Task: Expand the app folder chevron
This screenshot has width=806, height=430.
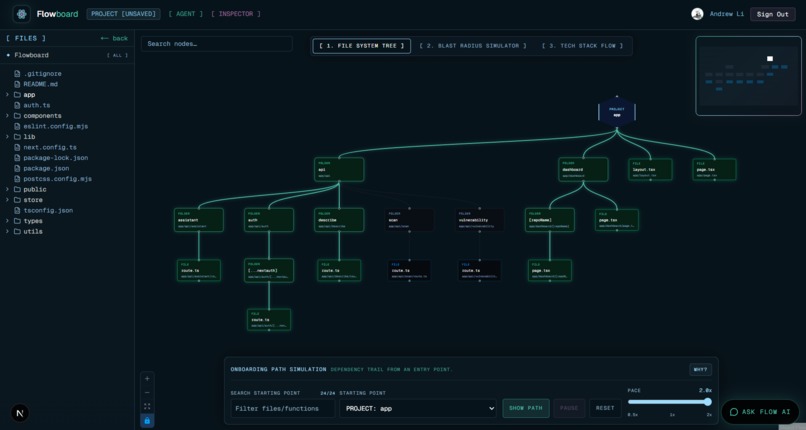Action: point(7,95)
